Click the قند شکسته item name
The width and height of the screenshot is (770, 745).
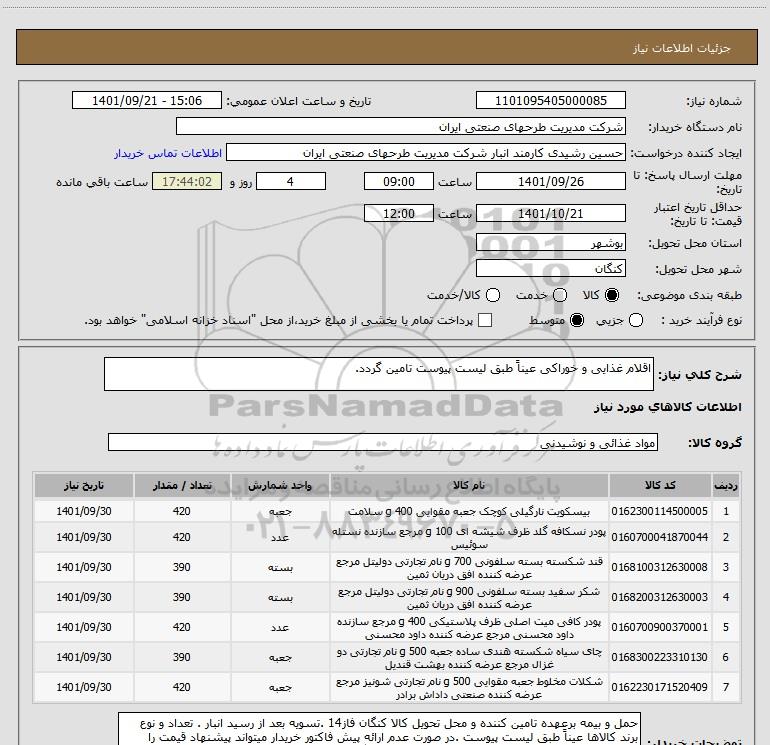[x=469, y=568]
